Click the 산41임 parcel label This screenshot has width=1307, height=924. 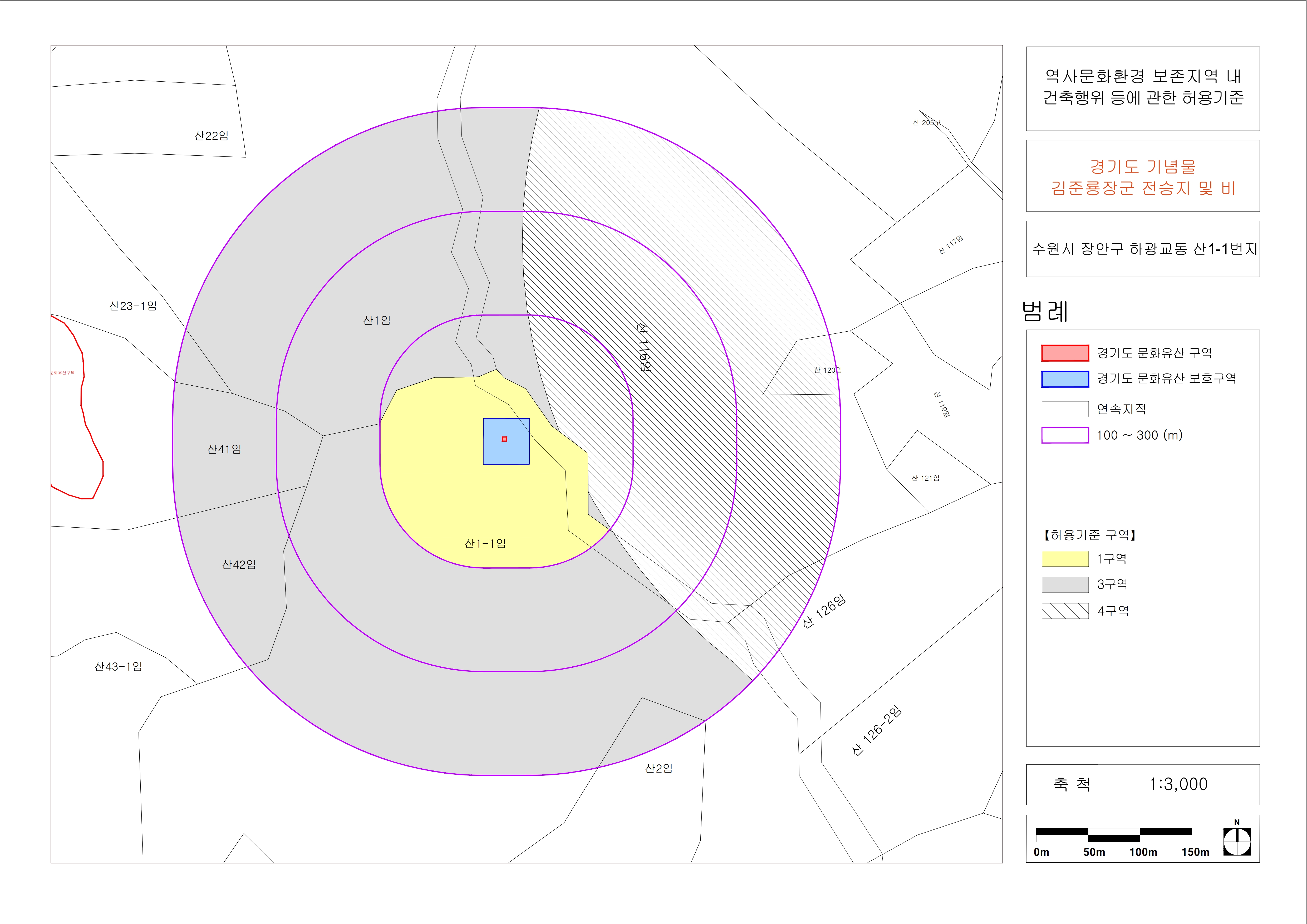pyautogui.click(x=224, y=449)
